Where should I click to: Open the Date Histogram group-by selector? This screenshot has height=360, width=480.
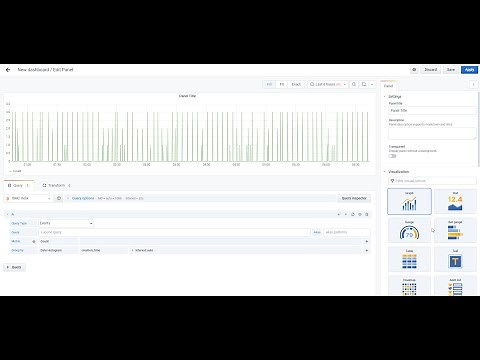click(58, 250)
